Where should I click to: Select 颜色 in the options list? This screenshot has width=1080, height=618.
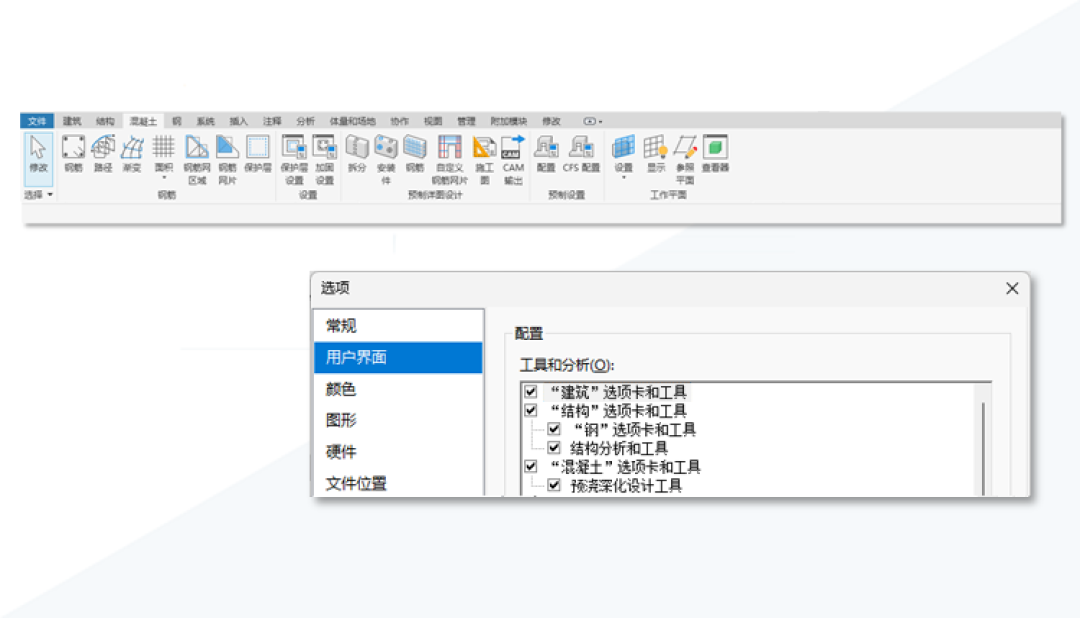(x=398, y=389)
